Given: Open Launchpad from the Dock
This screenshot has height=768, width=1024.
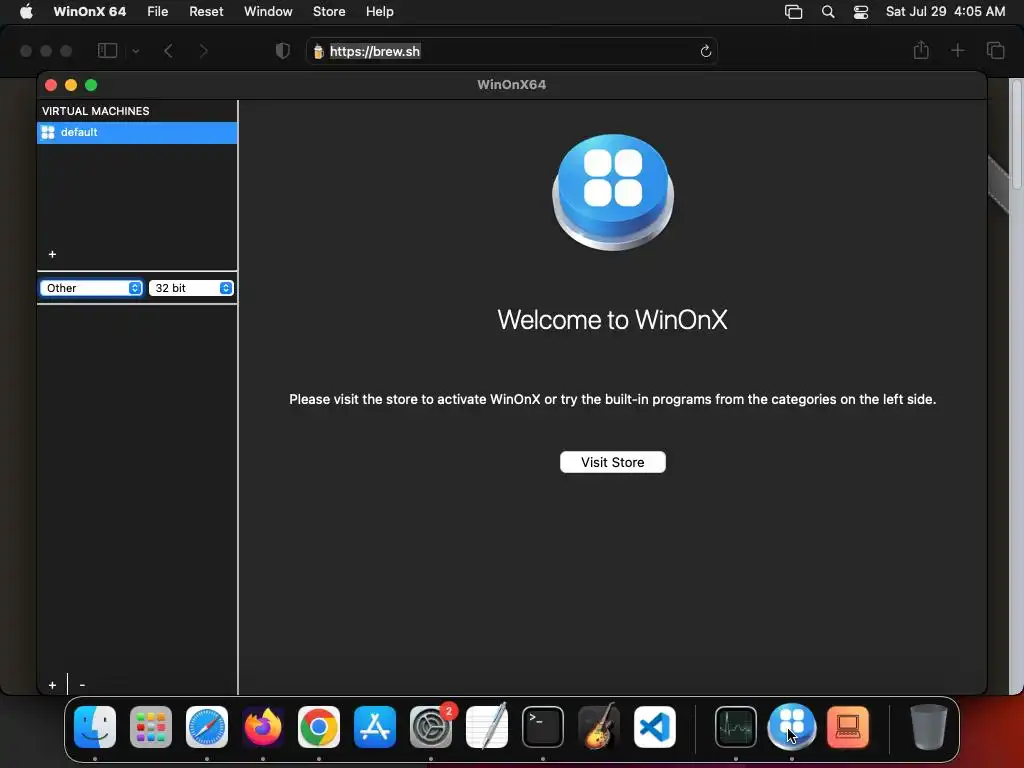Looking at the screenshot, I should [151, 727].
